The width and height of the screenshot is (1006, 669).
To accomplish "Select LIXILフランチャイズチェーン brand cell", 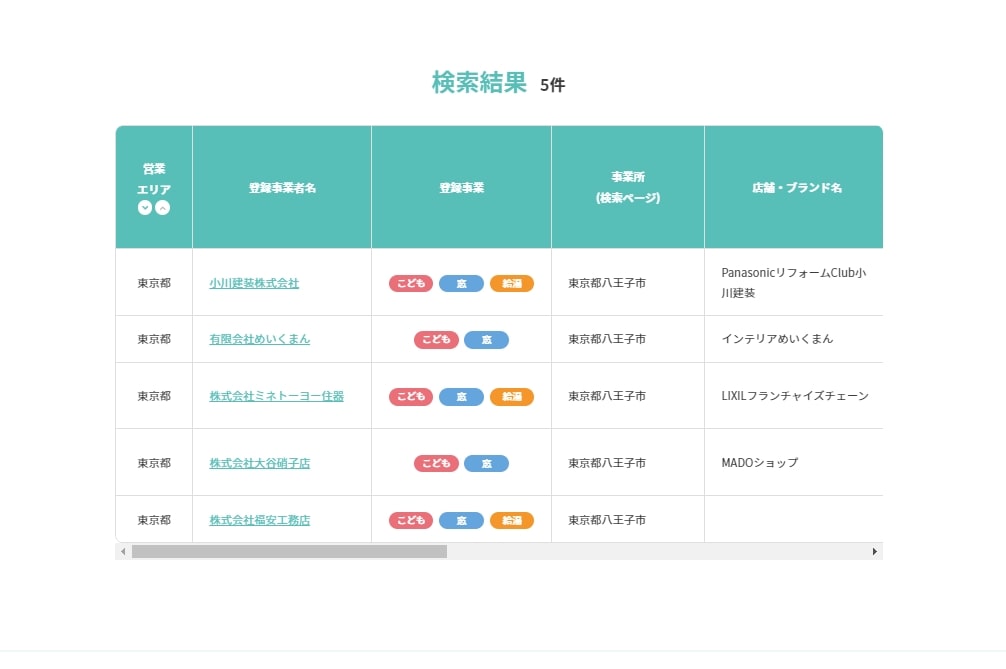I will (795, 396).
